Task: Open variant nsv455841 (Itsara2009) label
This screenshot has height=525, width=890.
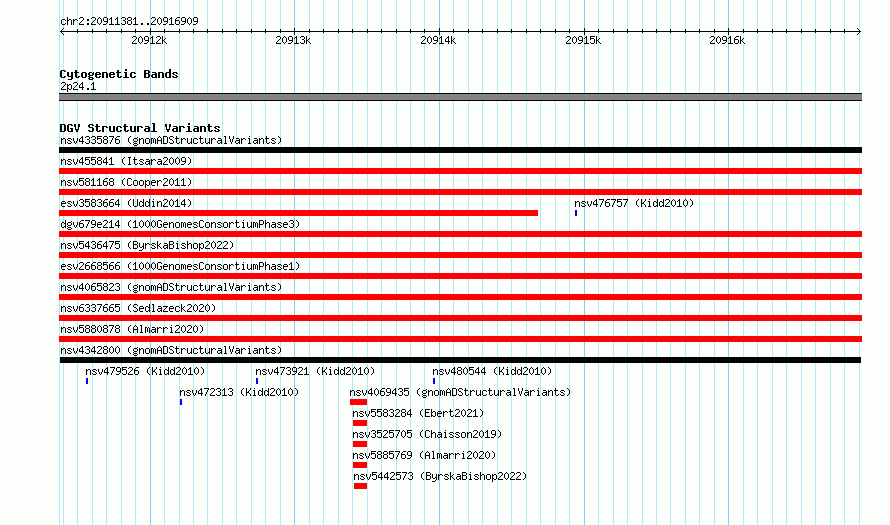Action: [126, 161]
